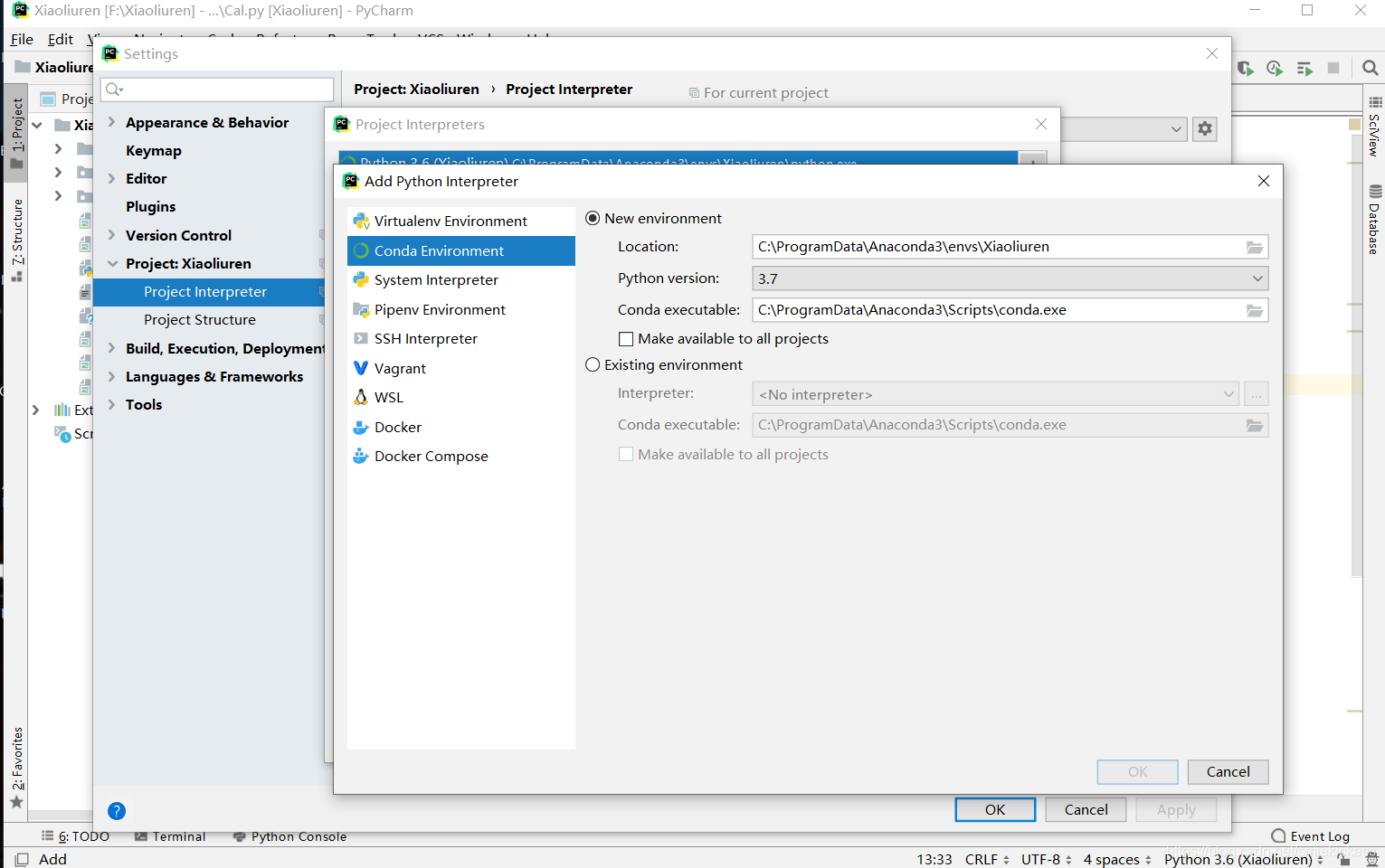Click the Settings search field icon
1385x868 pixels.
(114, 90)
